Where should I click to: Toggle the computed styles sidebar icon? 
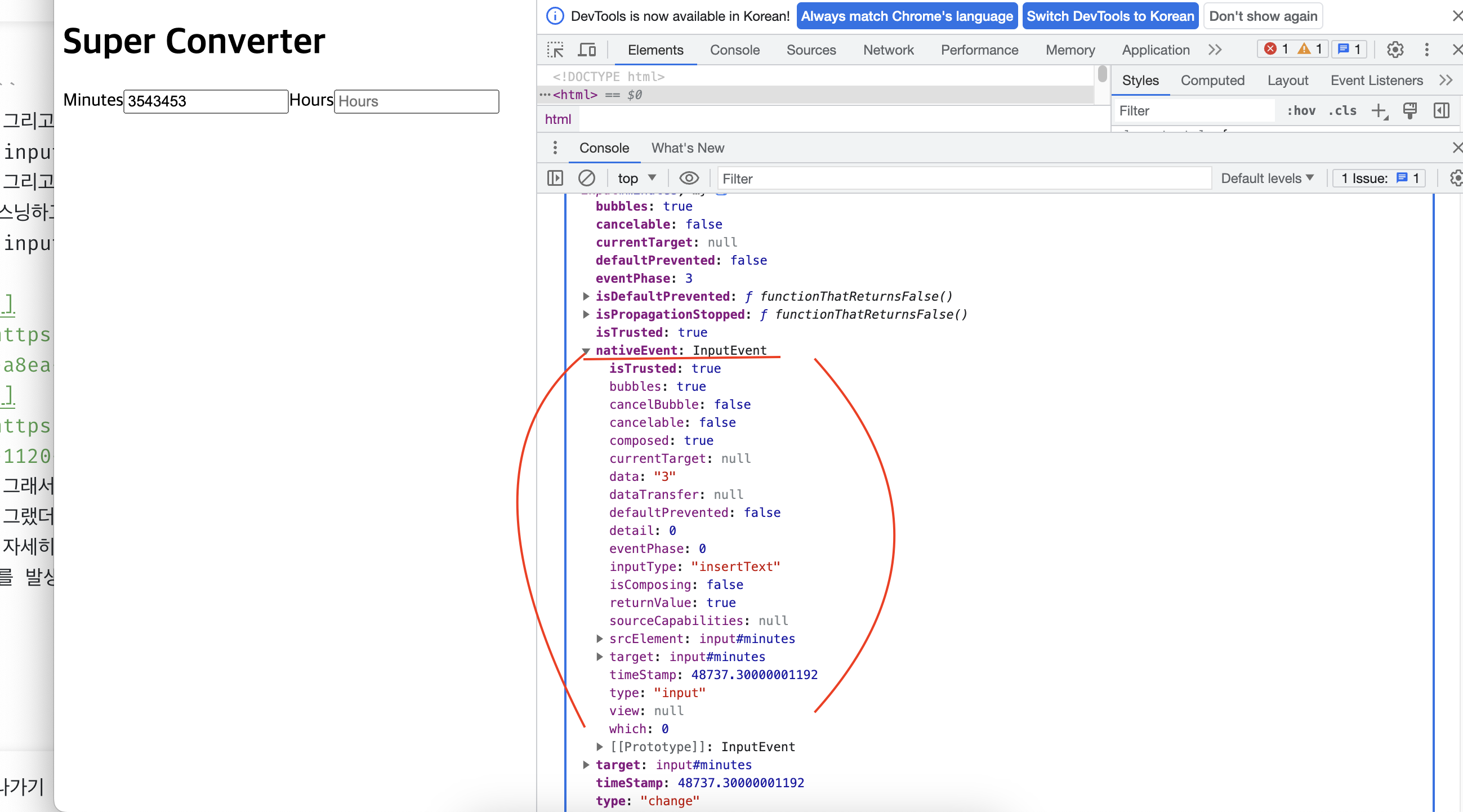[x=1441, y=111]
